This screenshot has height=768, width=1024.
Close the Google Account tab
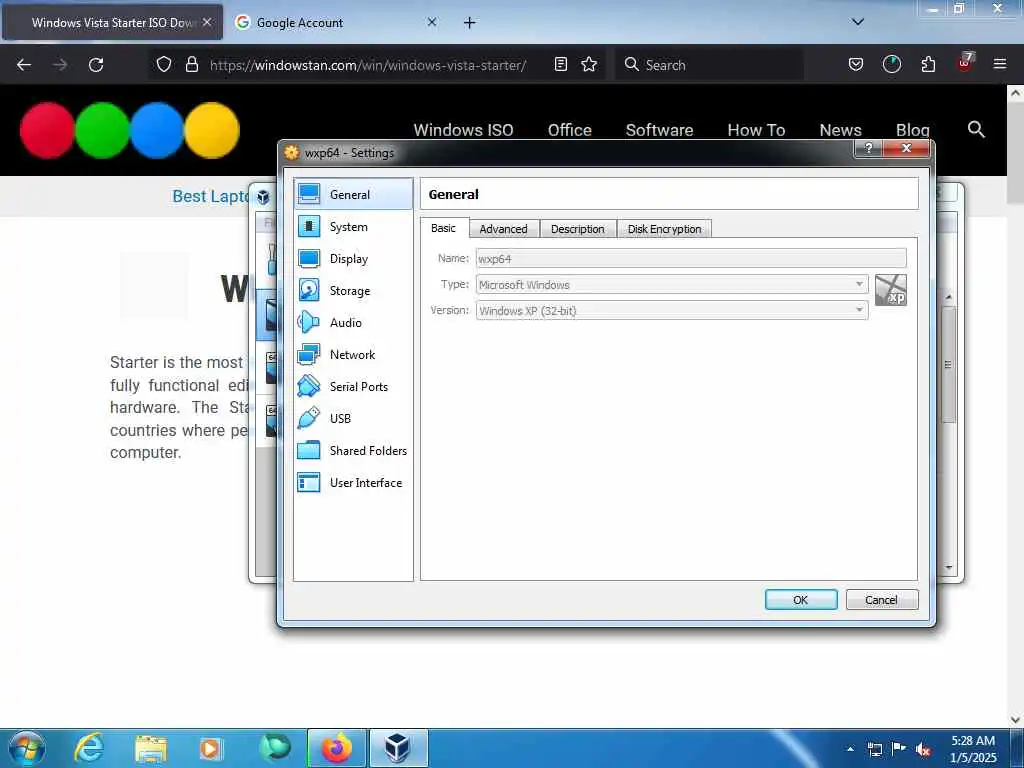pos(432,22)
